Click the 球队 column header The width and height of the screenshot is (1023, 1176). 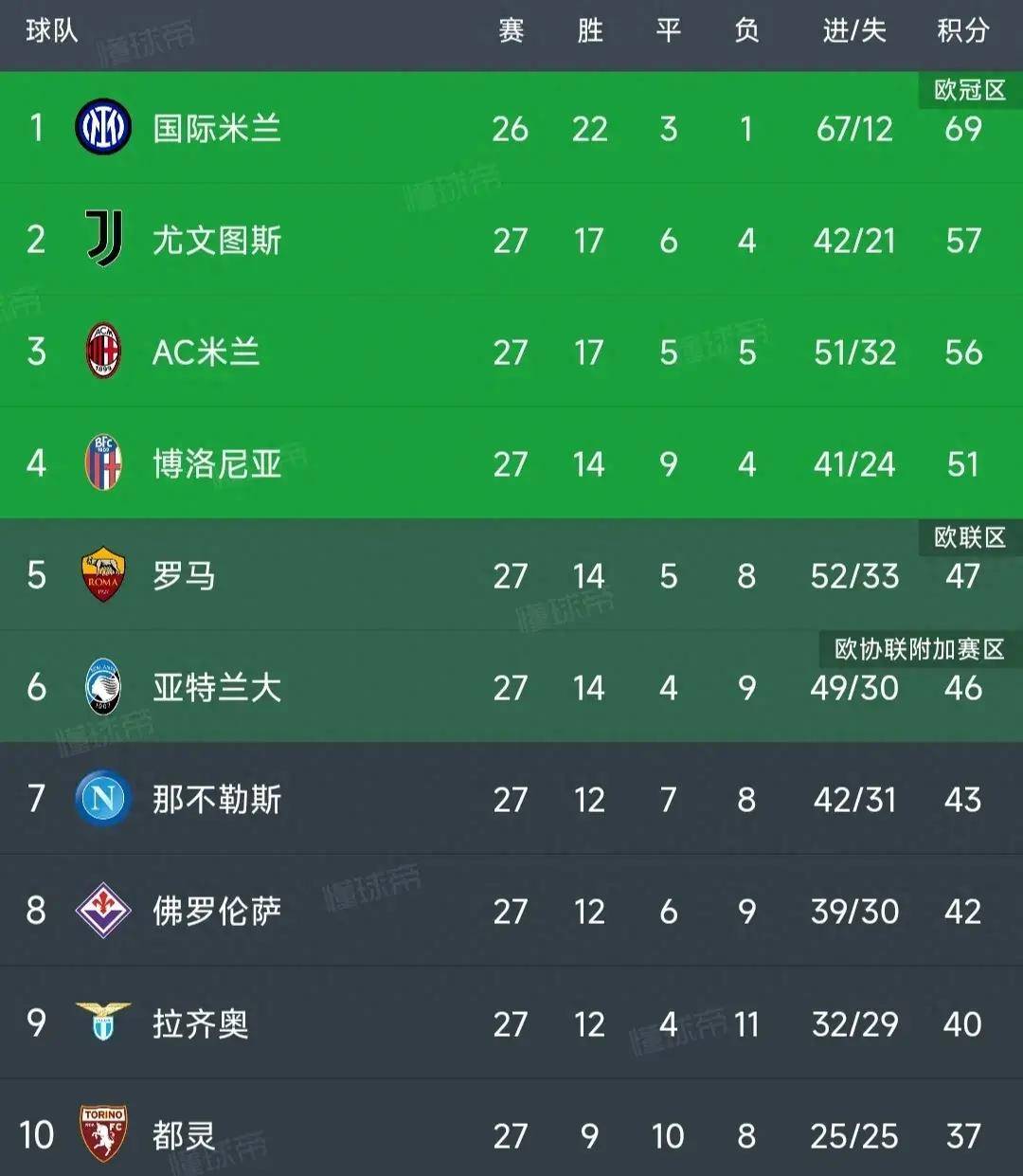(x=51, y=31)
